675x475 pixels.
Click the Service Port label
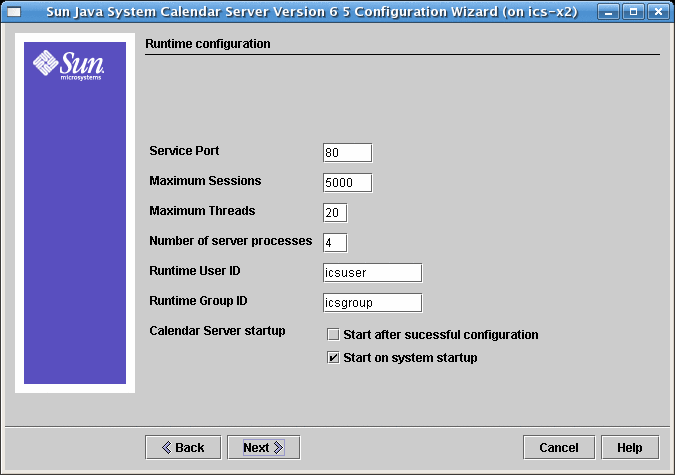pos(184,151)
